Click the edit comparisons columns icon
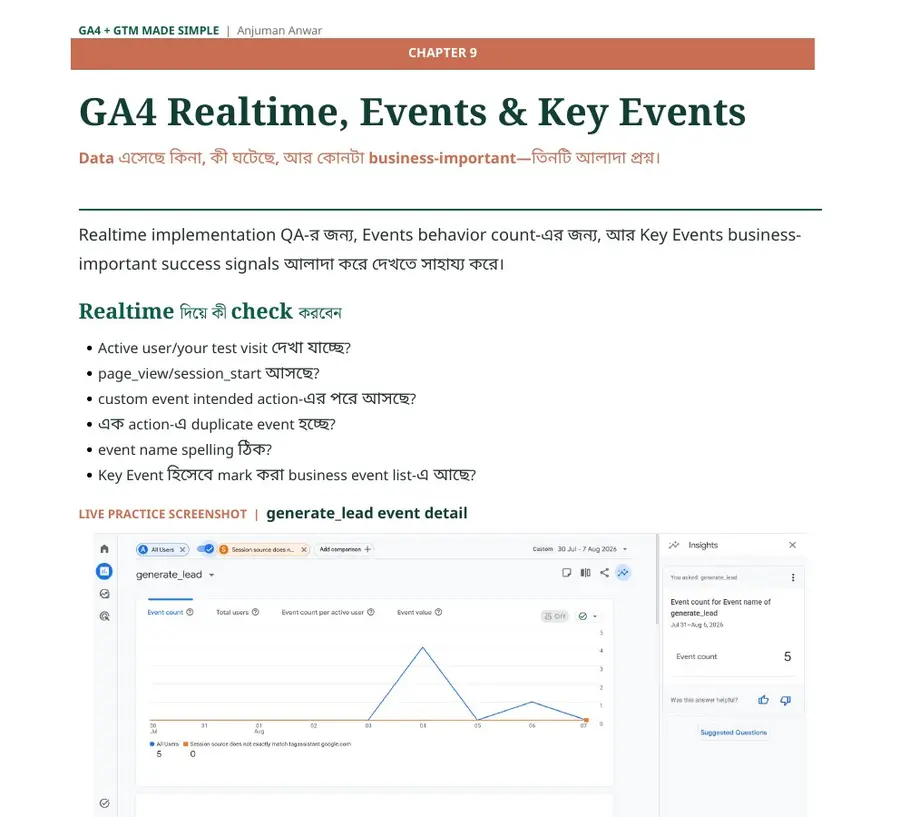 pos(585,572)
